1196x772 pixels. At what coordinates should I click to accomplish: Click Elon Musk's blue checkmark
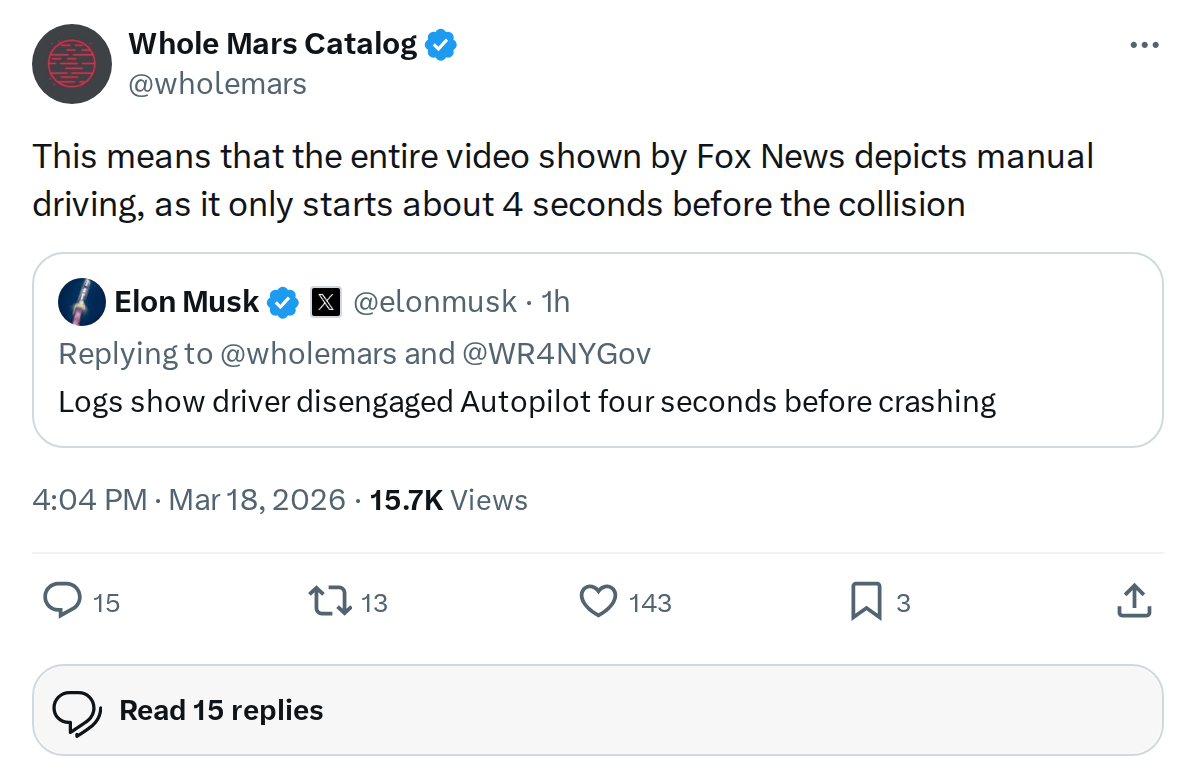click(x=283, y=301)
